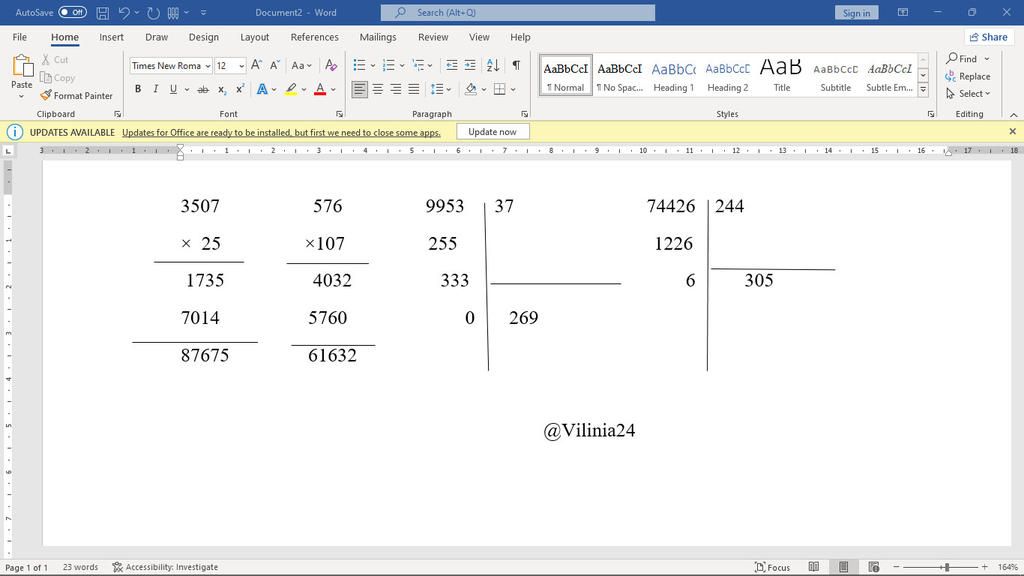This screenshot has height=576, width=1024.
Task: Expand the Styles gallery more button
Action: coord(923,89)
